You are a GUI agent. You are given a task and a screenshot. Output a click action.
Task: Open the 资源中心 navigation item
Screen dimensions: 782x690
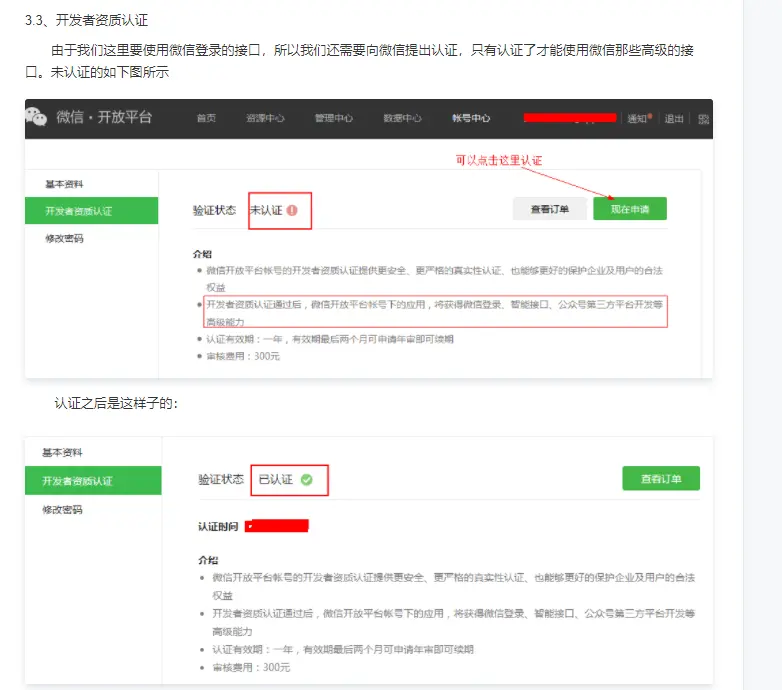pos(265,118)
